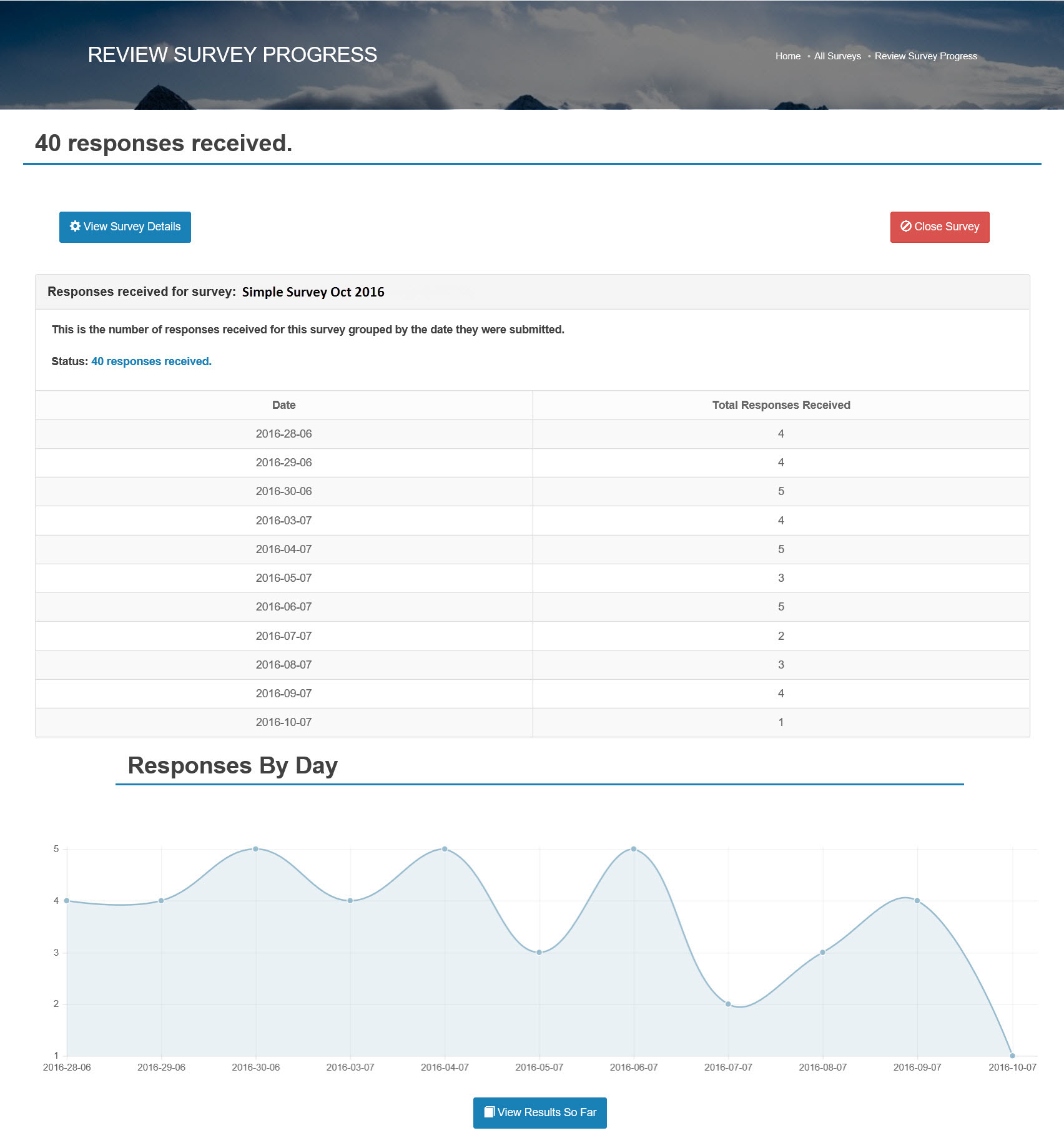1064x1148 pixels.
Task: Click the 2016-10-07 table row date
Action: pyautogui.click(x=283, y=722)
